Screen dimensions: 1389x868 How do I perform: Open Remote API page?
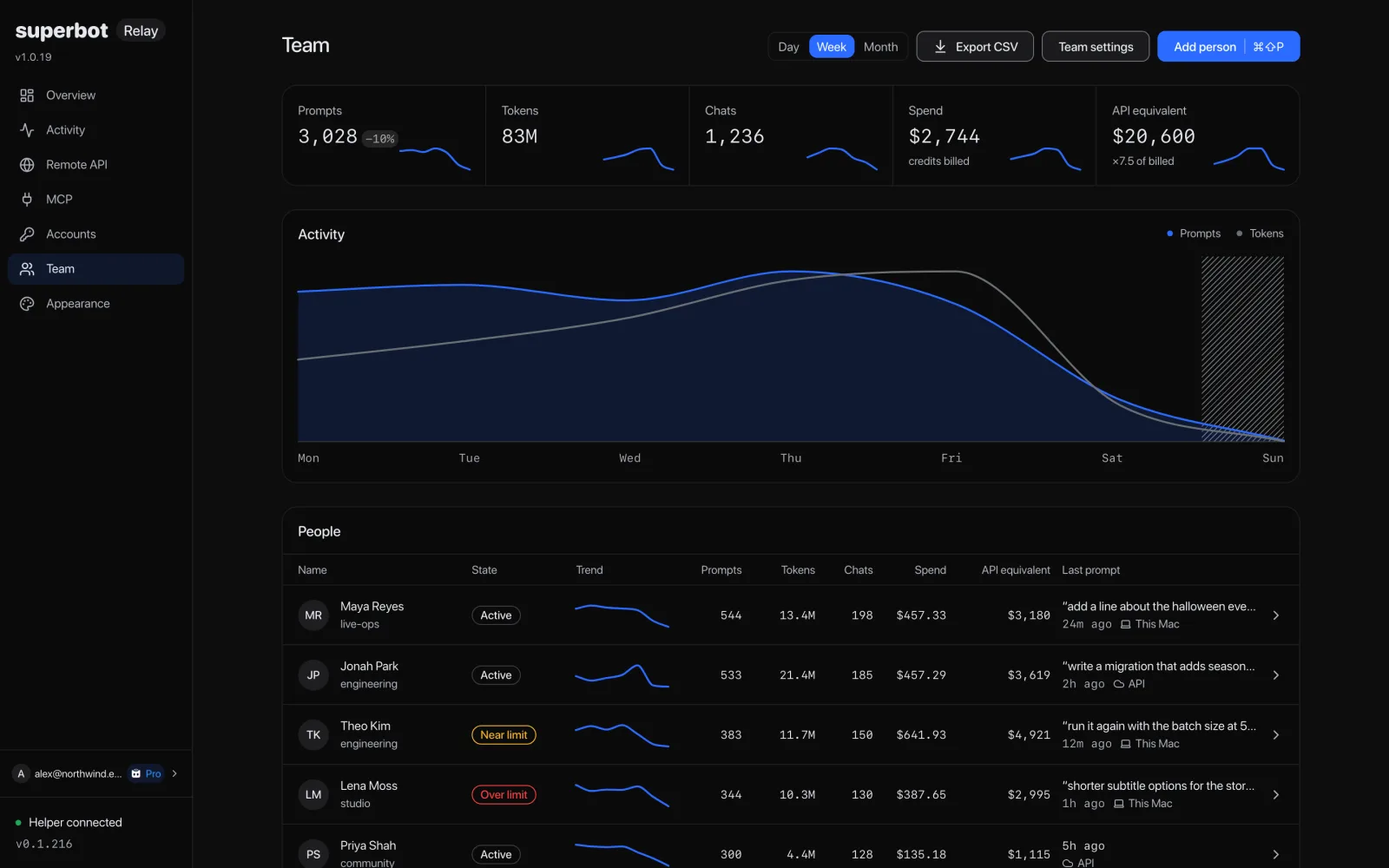[x=95, y=165]
